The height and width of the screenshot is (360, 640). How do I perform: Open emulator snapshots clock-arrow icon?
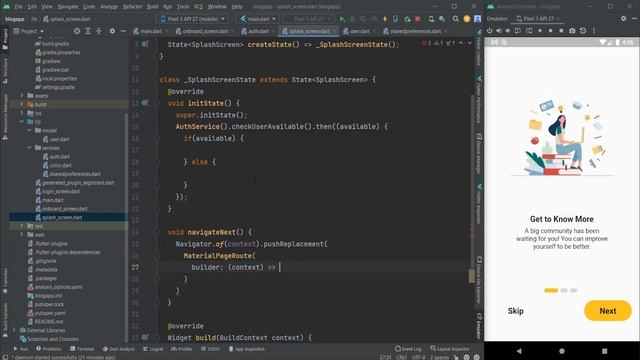[x=583, y=31]
